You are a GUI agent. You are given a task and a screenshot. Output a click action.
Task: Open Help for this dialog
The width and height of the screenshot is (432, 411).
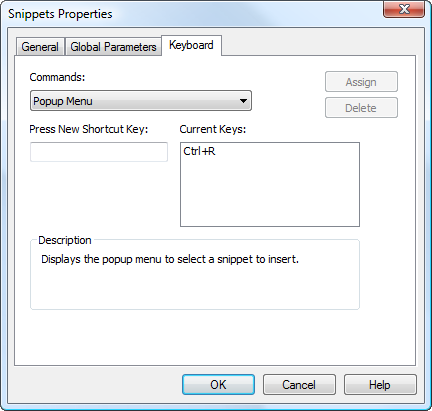[x=380, y=385]
